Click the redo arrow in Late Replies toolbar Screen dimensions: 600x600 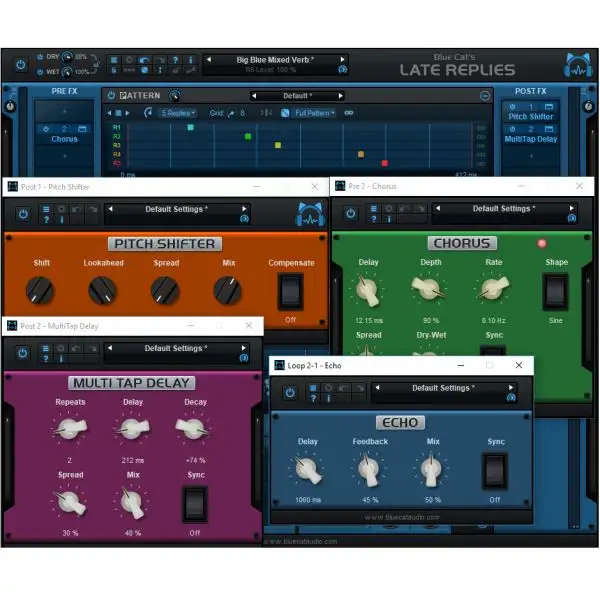coord(160,60)
